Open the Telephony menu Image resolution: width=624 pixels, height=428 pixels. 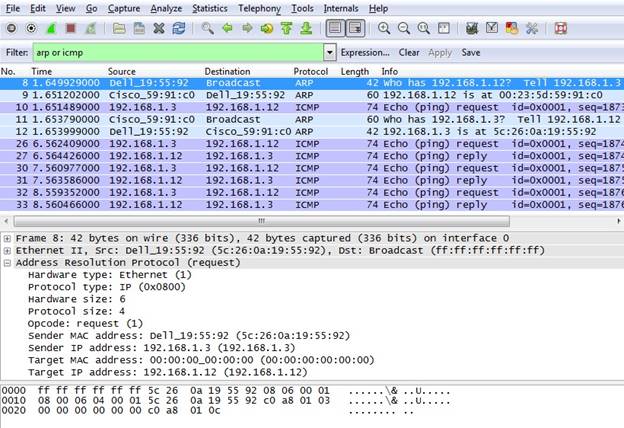tap(259, 8)
